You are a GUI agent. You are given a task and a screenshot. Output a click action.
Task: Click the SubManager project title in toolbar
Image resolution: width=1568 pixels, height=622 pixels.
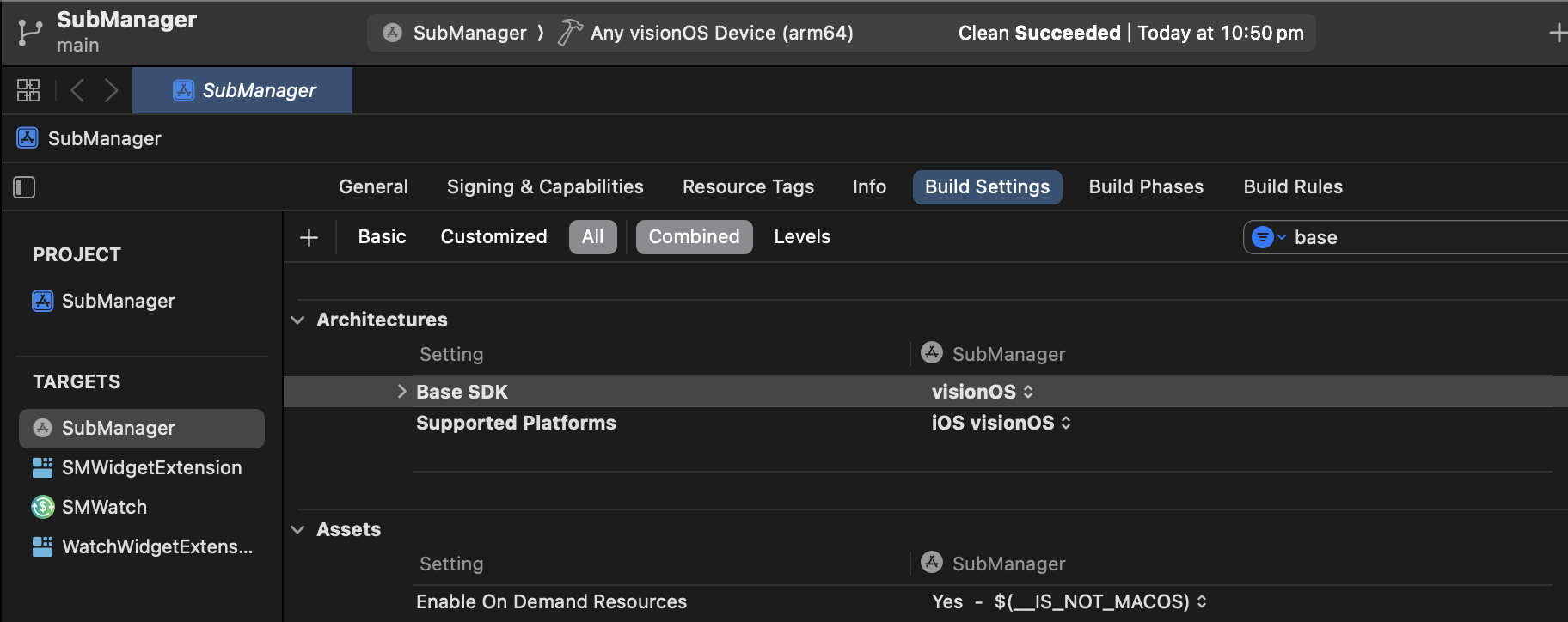(126, 20)
